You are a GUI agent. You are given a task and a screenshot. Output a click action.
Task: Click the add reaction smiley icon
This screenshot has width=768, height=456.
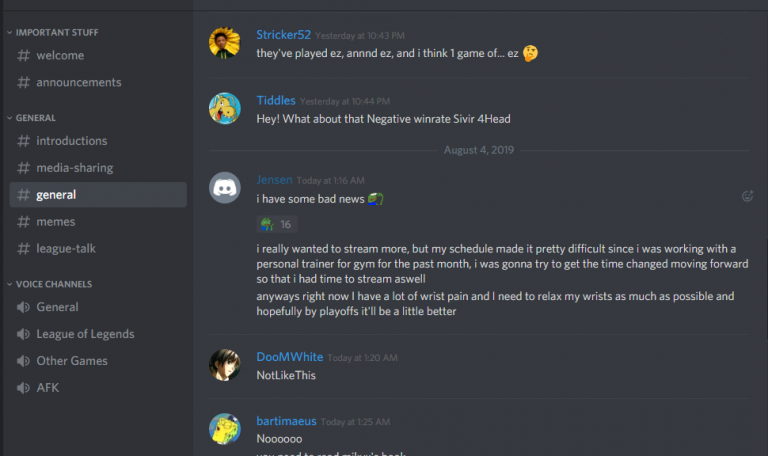[747, 196]
